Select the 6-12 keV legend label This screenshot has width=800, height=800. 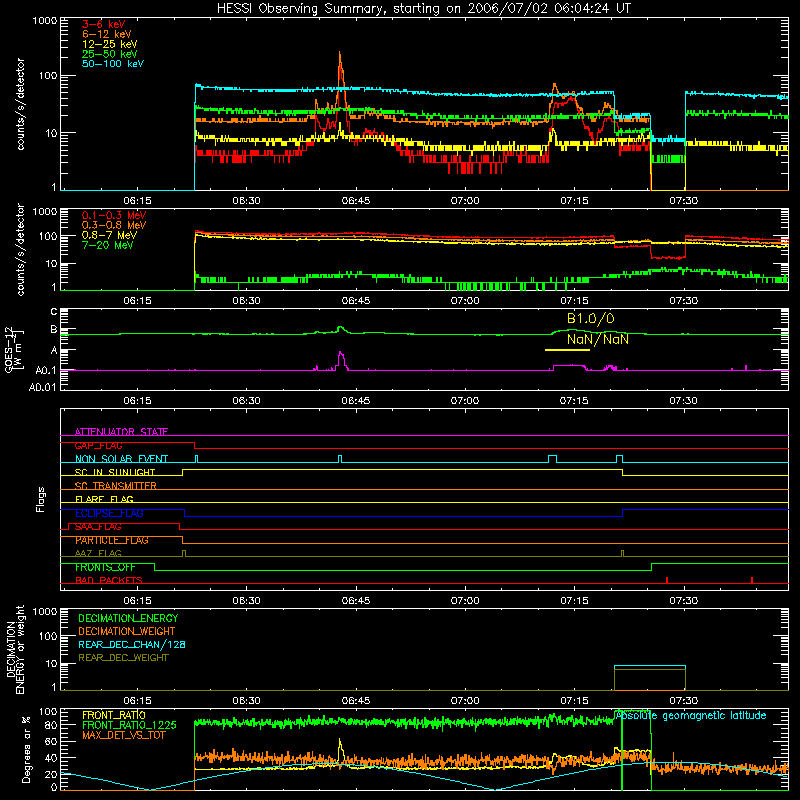[107, 34]
